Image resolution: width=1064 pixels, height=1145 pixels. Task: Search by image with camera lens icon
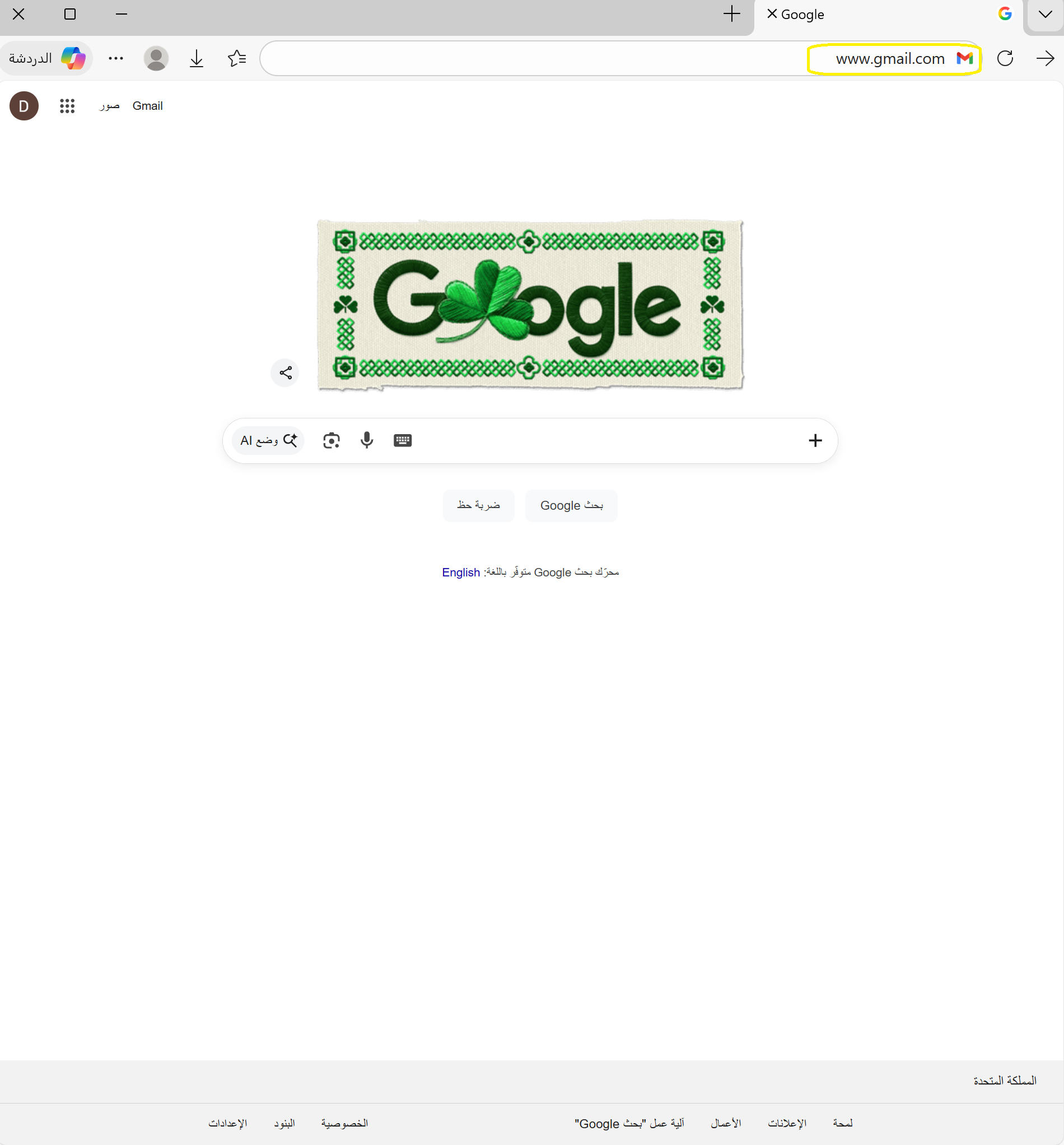pyautogui.click(x=332, y=441)
